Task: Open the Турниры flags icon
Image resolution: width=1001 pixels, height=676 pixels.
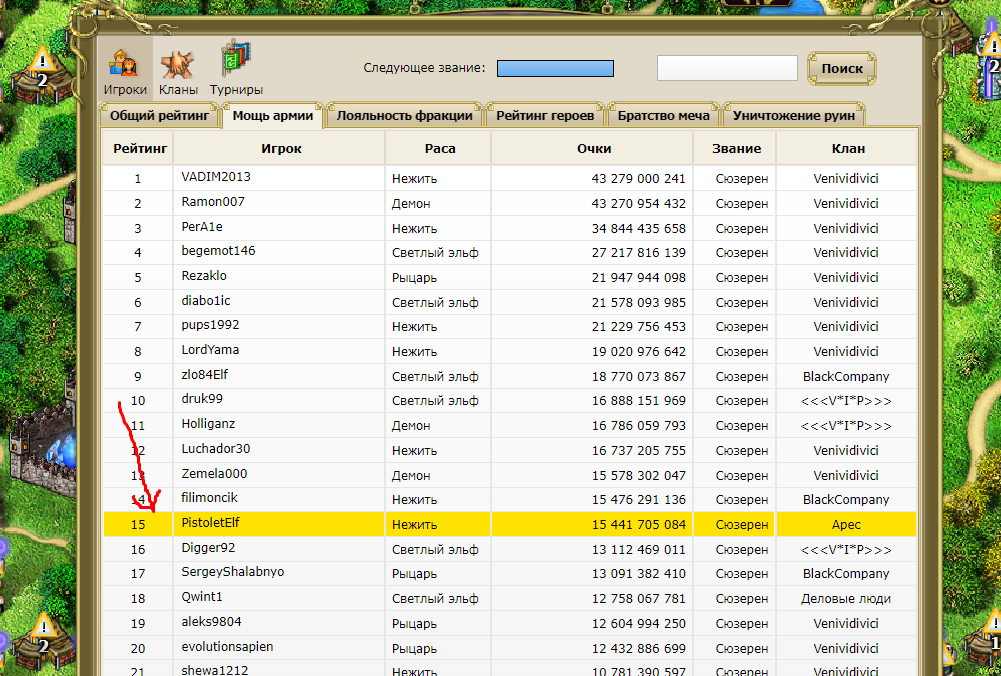Action: (x=236, y=69)
